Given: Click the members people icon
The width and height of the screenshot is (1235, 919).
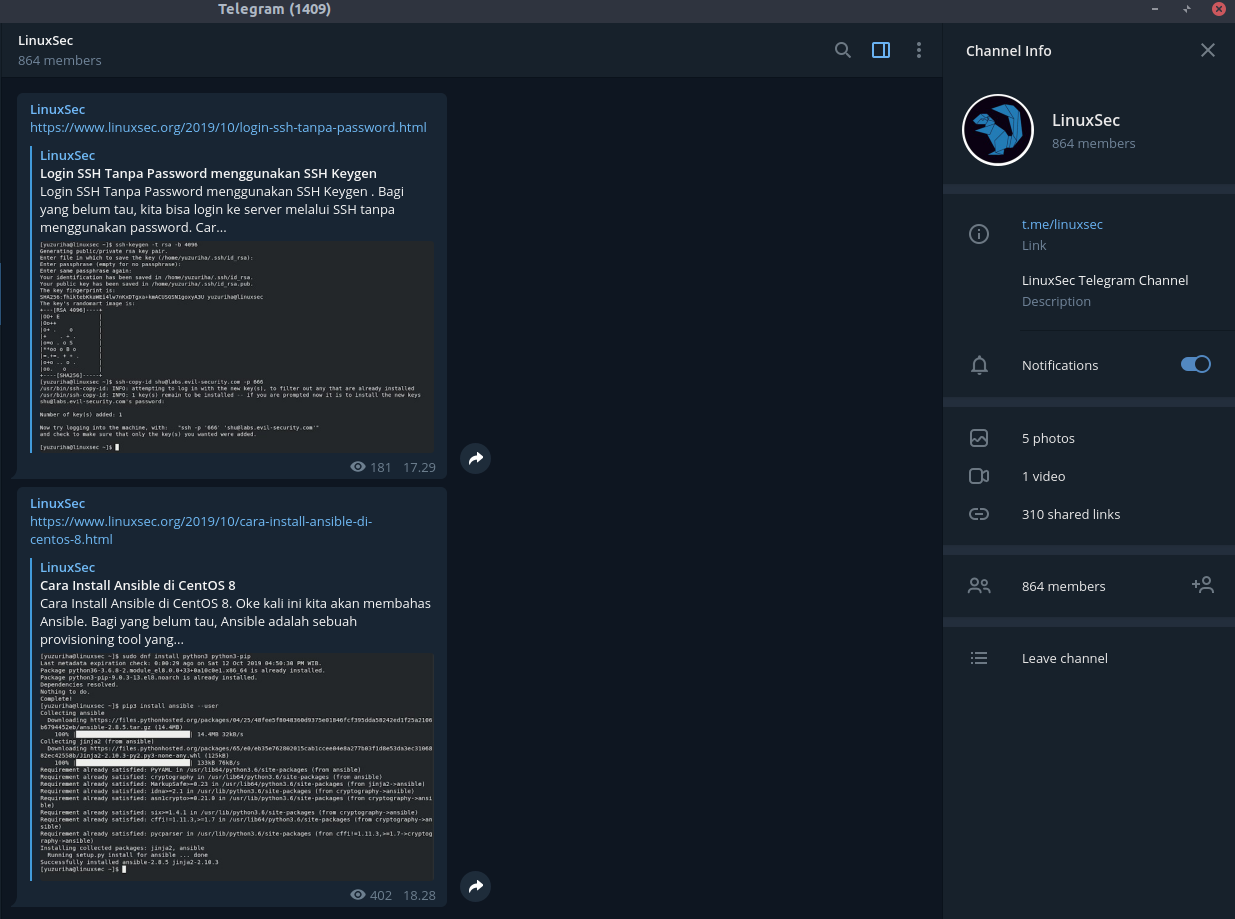Looking at the screenshot, I should tap(979, 586).
